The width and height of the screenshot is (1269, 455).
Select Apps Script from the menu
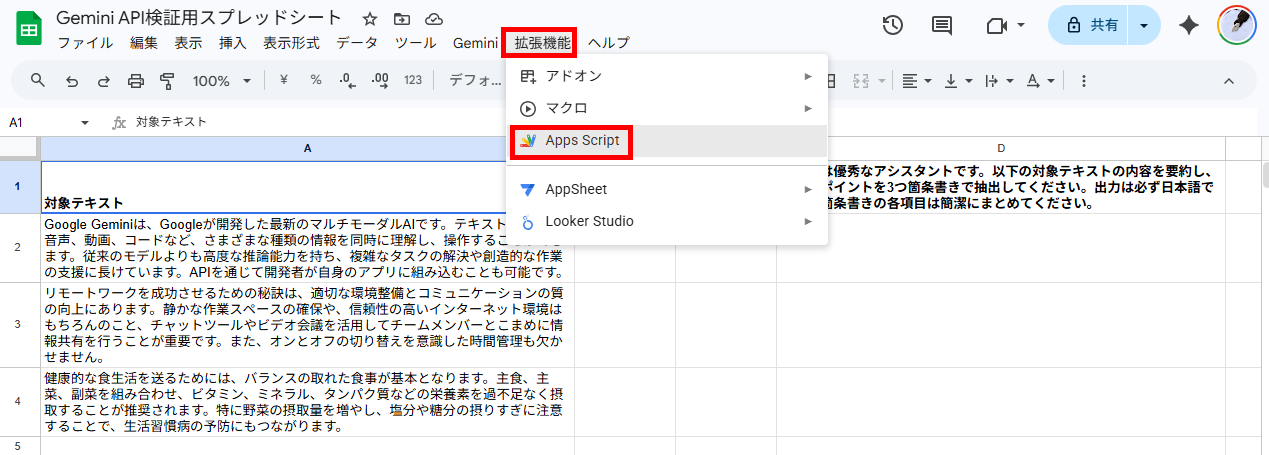(582, 141)
